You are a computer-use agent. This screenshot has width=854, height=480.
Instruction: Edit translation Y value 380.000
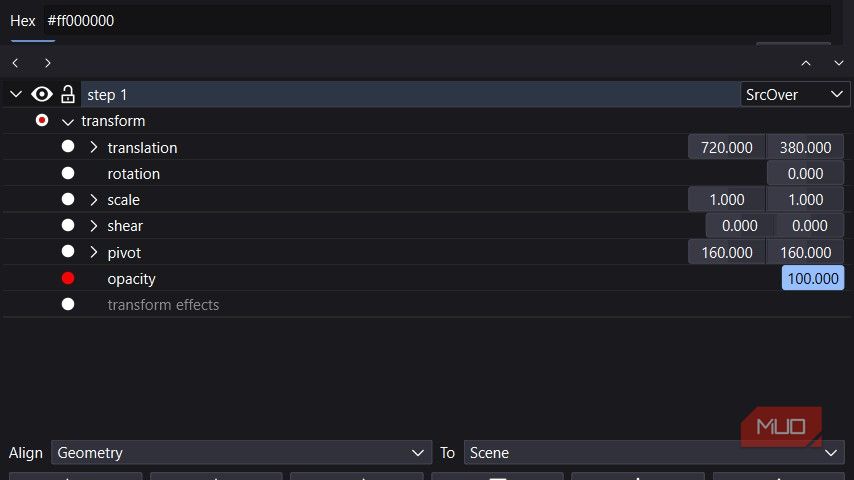(x=805, y=147)
